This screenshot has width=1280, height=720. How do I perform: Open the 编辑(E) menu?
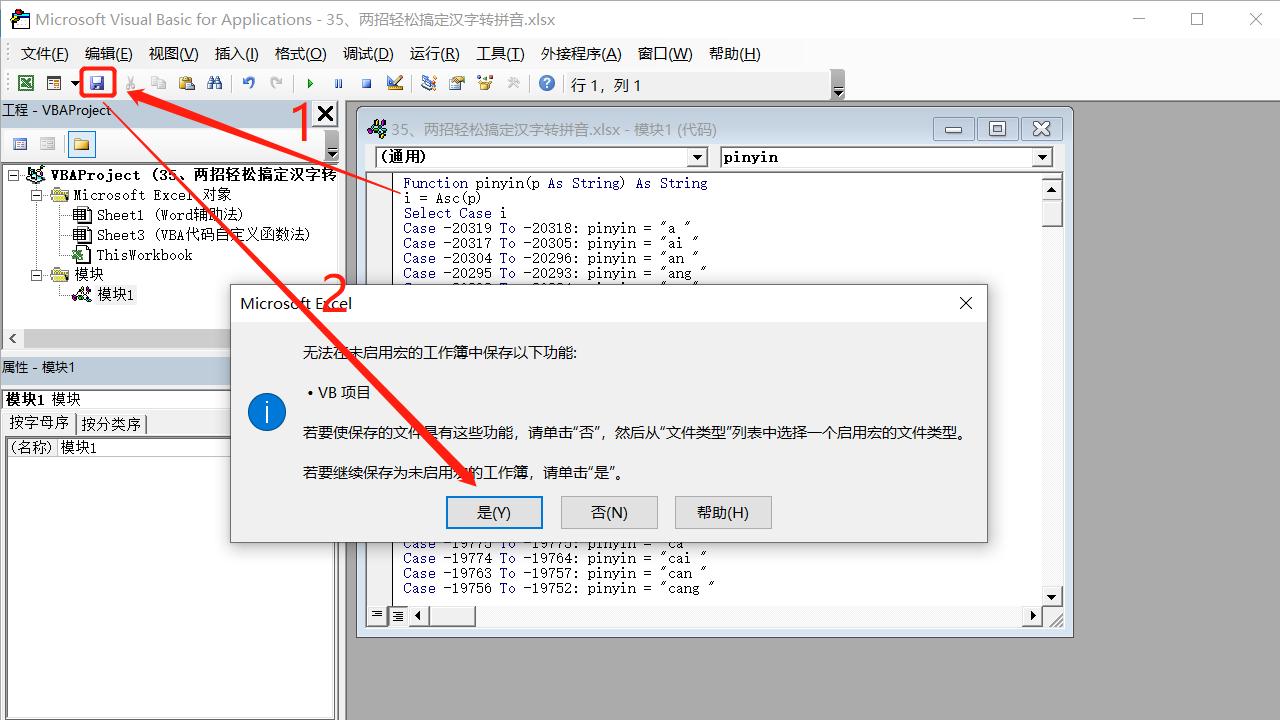(x=108, y=54)
